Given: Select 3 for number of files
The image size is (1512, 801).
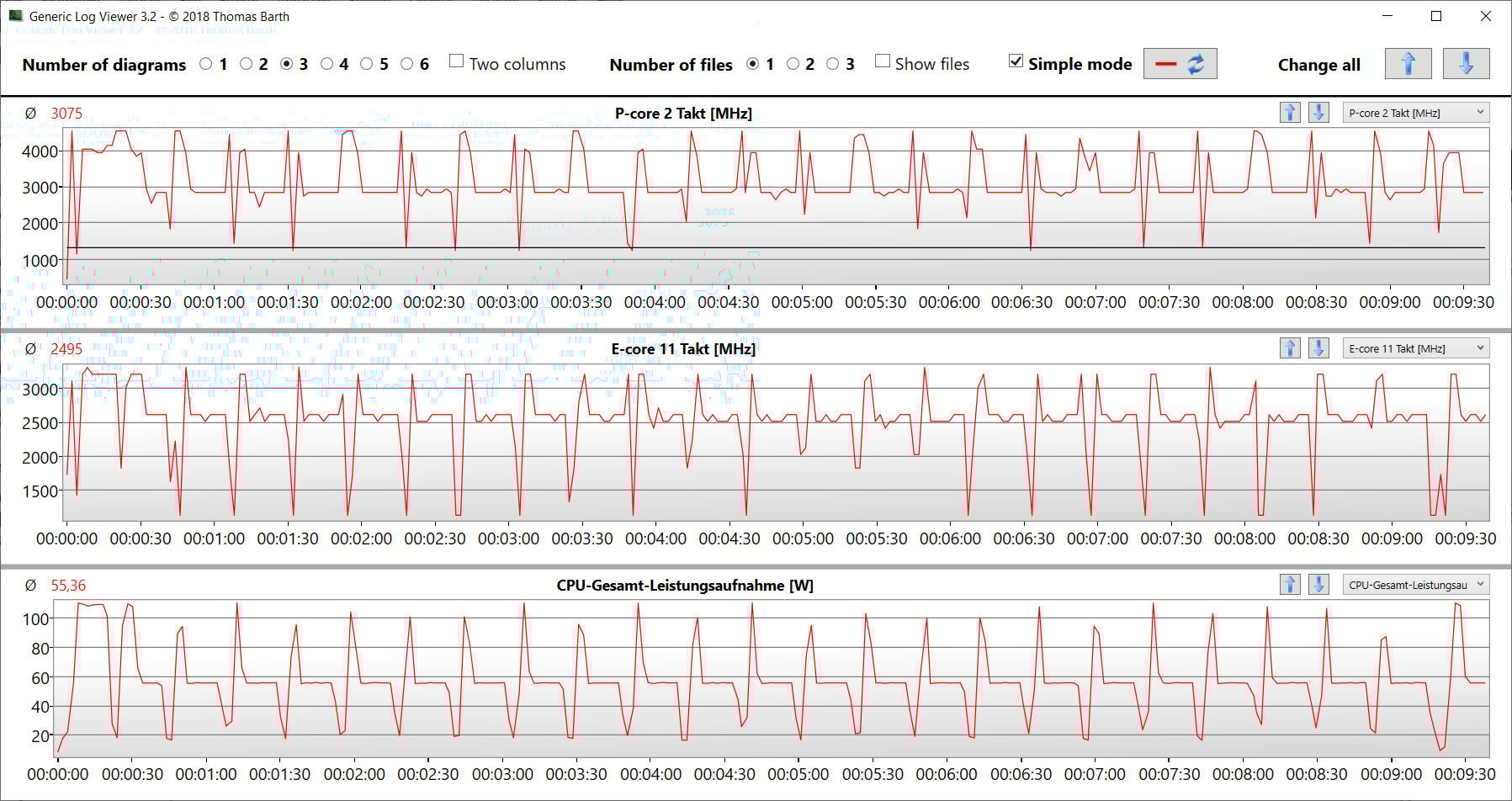Looking at the screenshot, I should coord(833,64).
